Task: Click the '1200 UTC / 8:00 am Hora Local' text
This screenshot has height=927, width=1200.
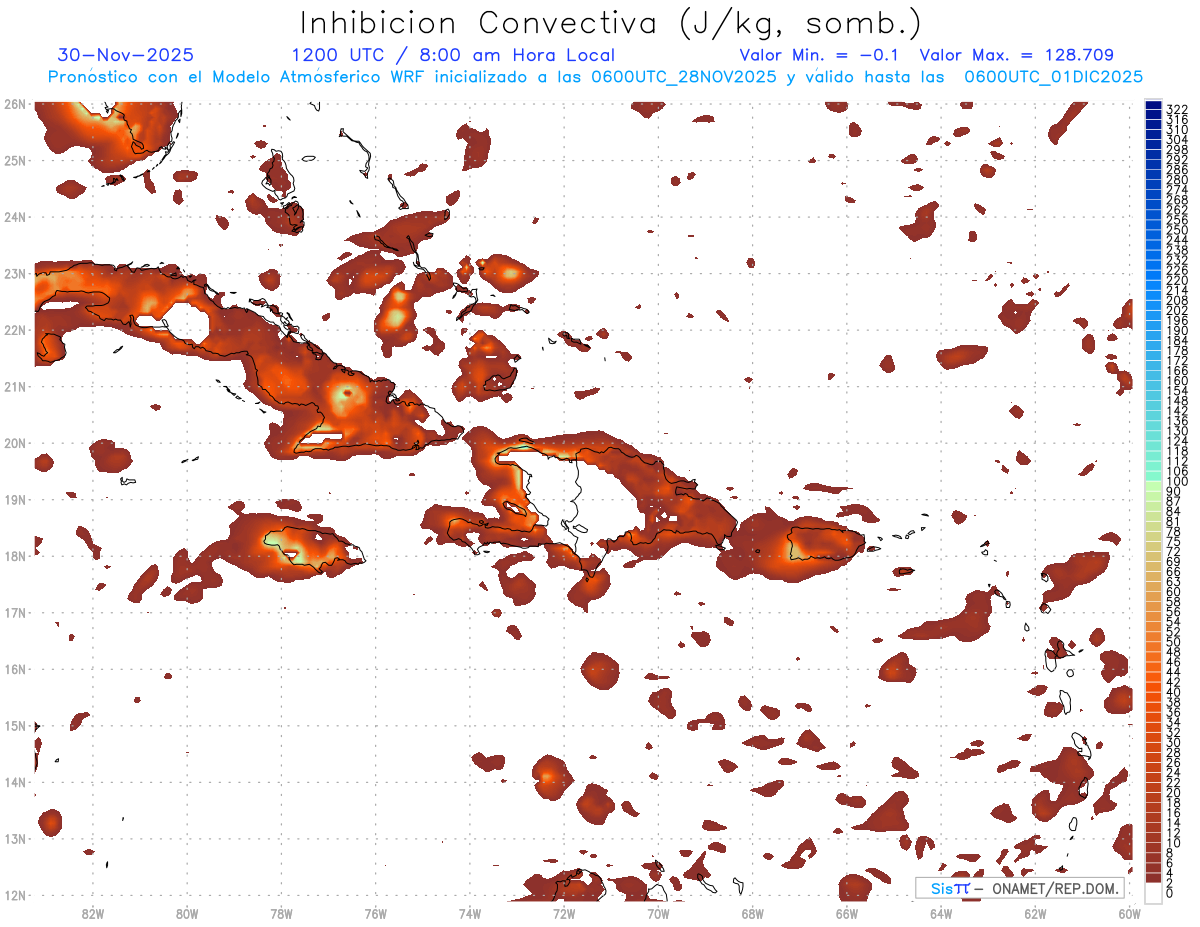Action: [x=453, y=55]
